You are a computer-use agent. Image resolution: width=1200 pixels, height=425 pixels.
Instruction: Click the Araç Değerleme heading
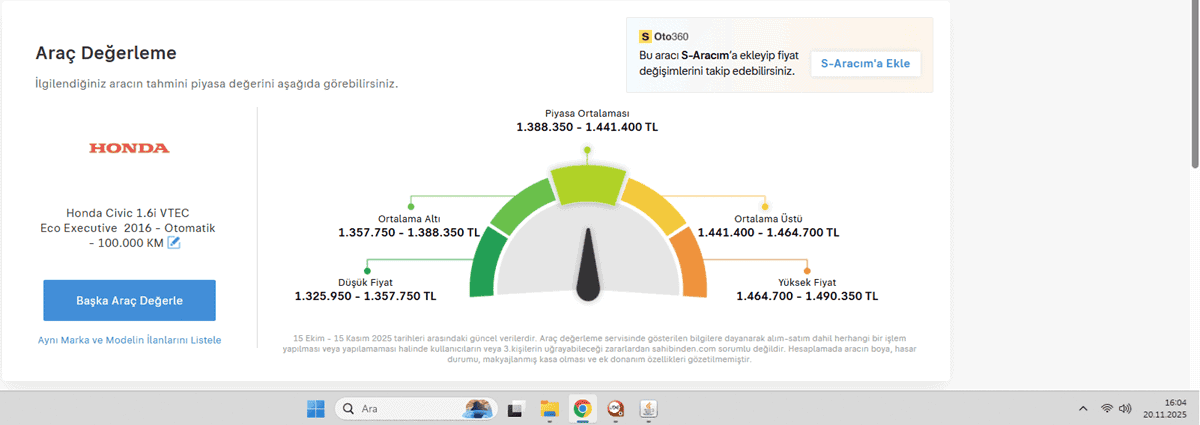coord(106,53)
